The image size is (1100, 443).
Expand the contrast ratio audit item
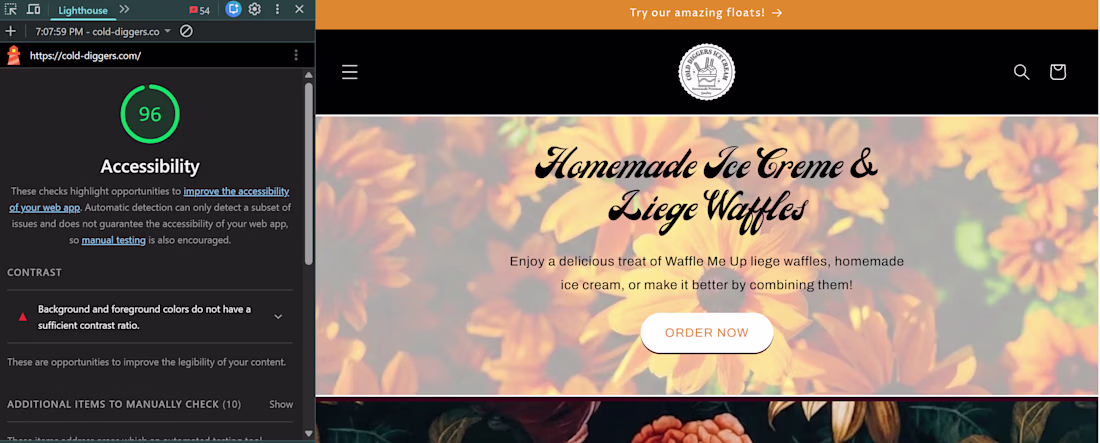click(x=150, y=317)
